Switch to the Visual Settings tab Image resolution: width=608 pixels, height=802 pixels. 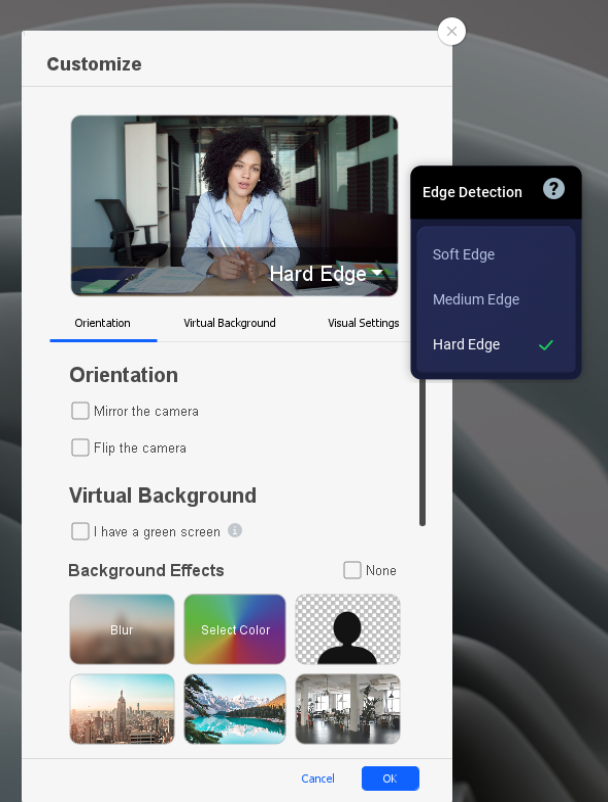click(x=363, y=323)
